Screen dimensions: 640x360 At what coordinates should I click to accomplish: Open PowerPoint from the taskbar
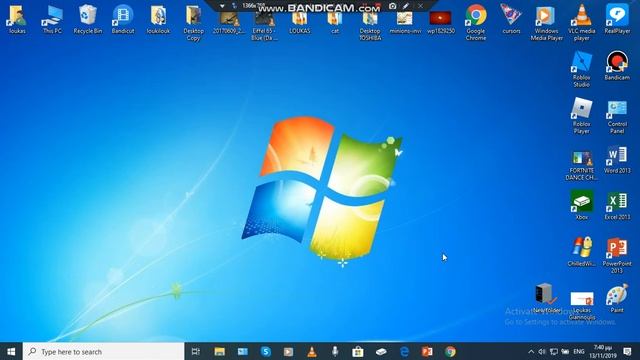[x=427, y=351]
